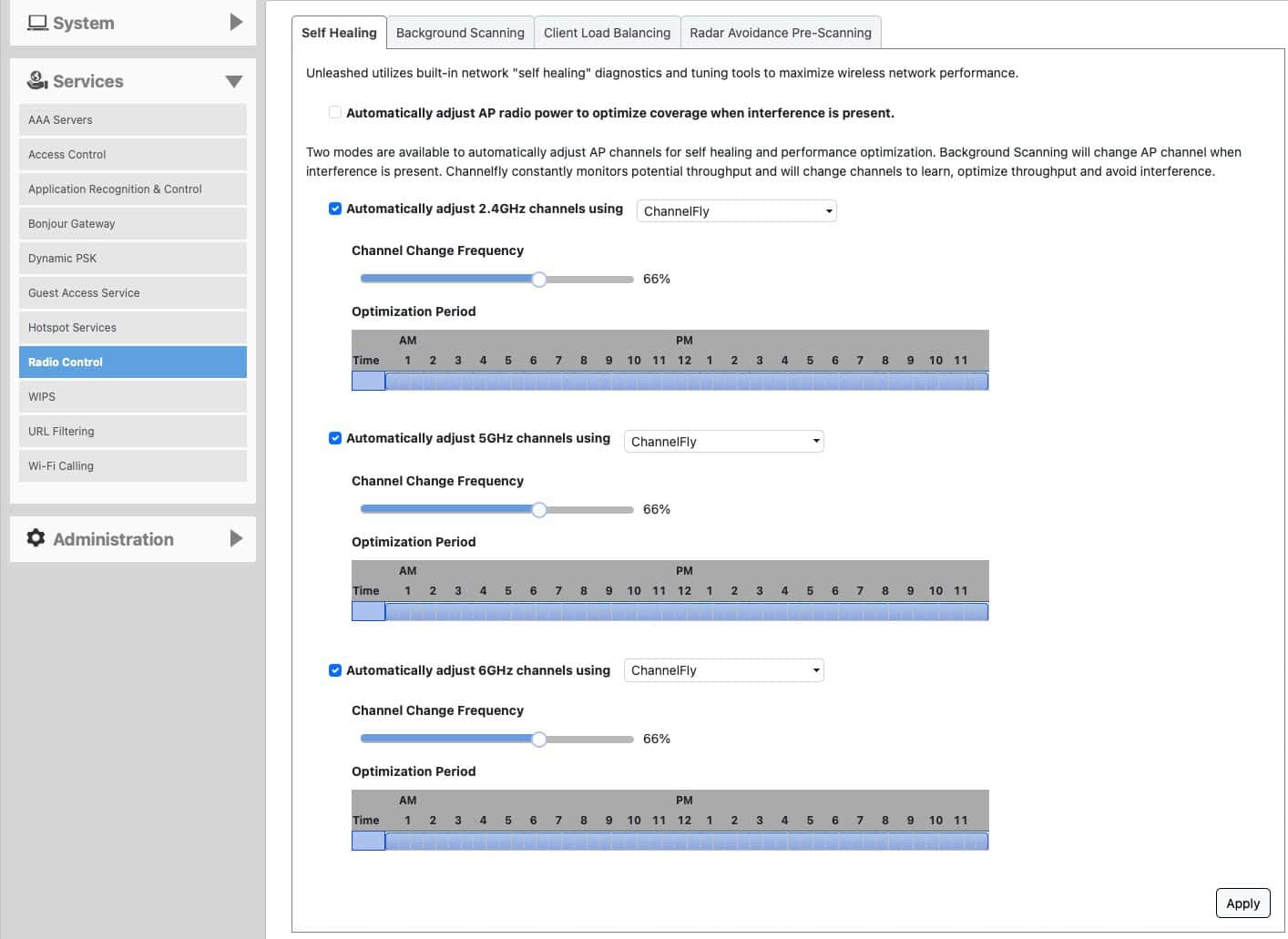
Task: Open the 6GHz ChannelFly dropdown
Action: click(x=723, y=670)
